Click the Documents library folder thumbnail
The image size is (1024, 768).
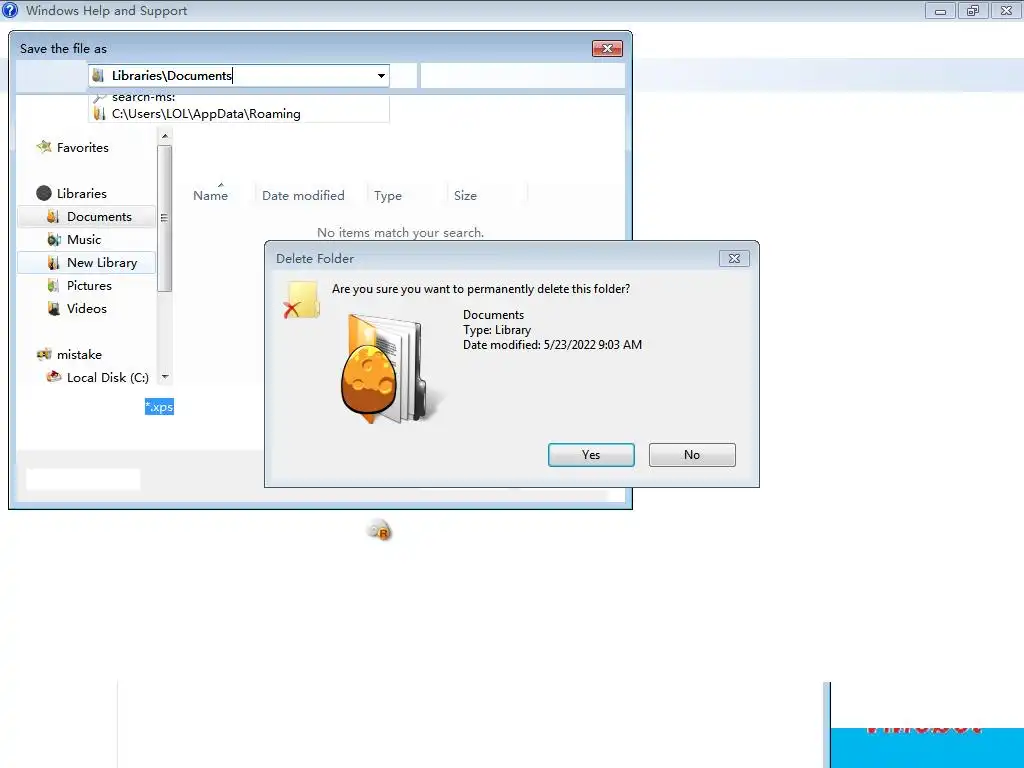pyautogui.click(x=389, y=369)
